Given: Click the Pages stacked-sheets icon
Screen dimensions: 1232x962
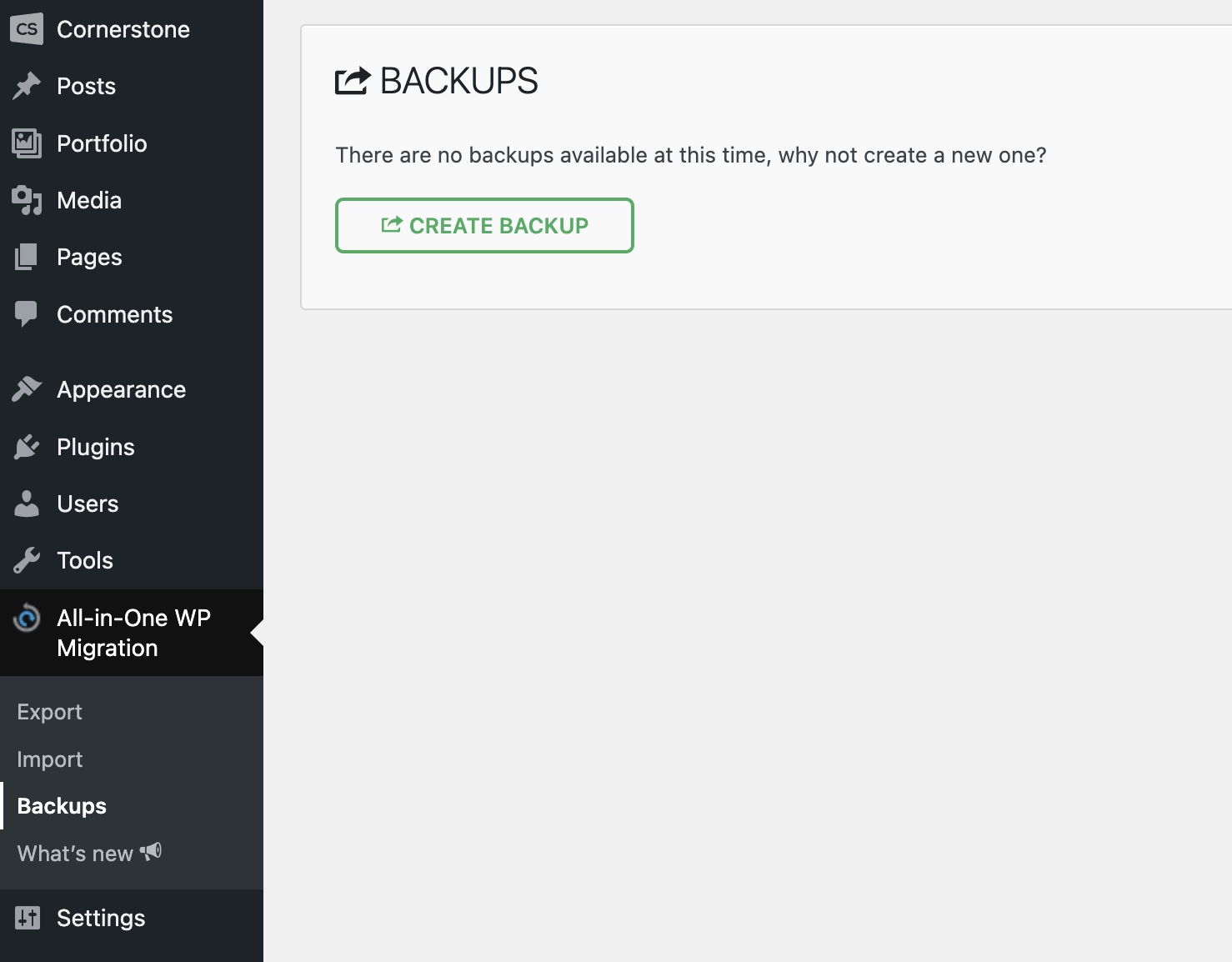Looking at the screenshot, I should click(27, 257).
